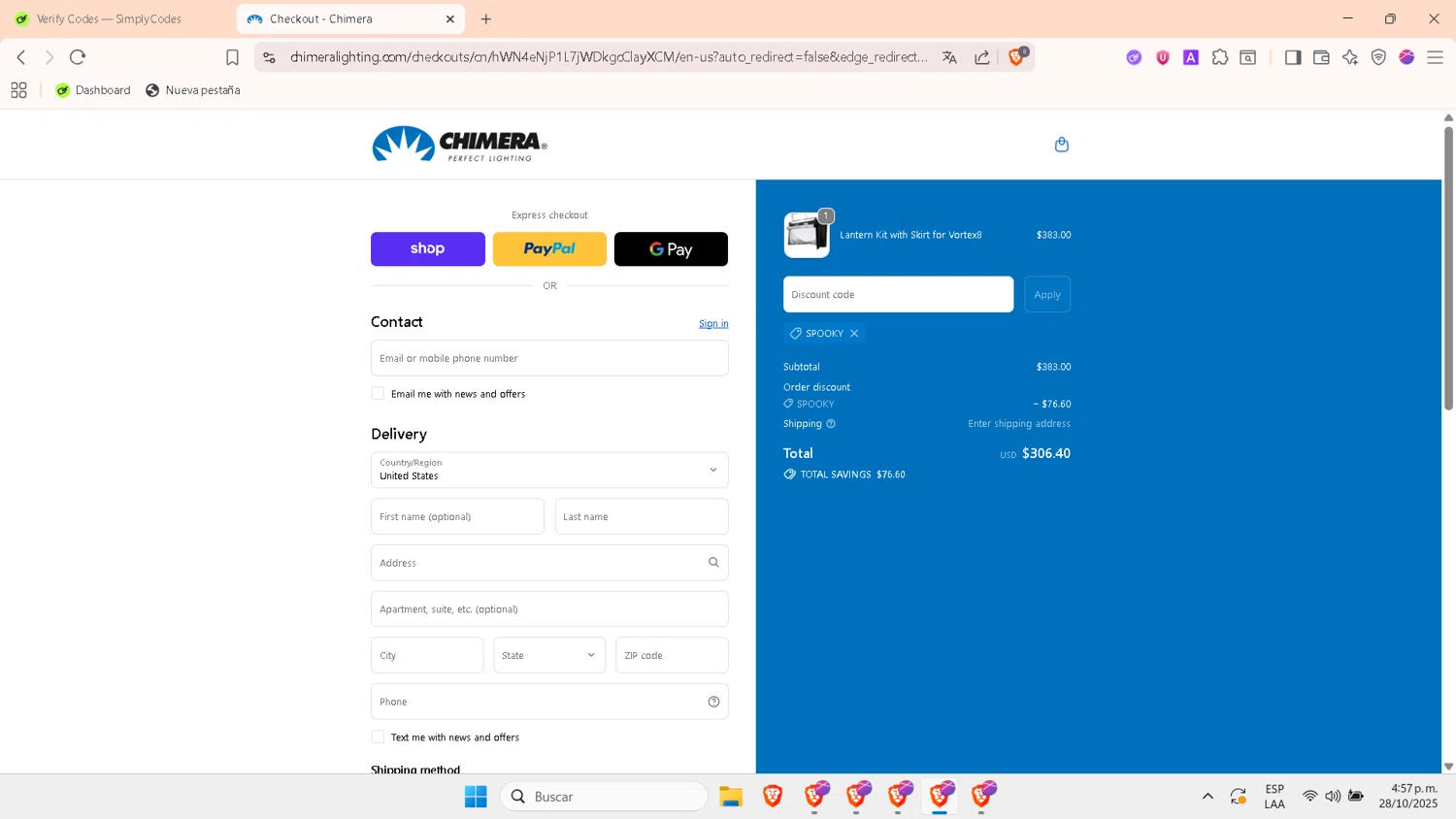Go back with the browser back arrow
Image resolution: width=1456 pixels, height=819 pixels.
point(21,57)
